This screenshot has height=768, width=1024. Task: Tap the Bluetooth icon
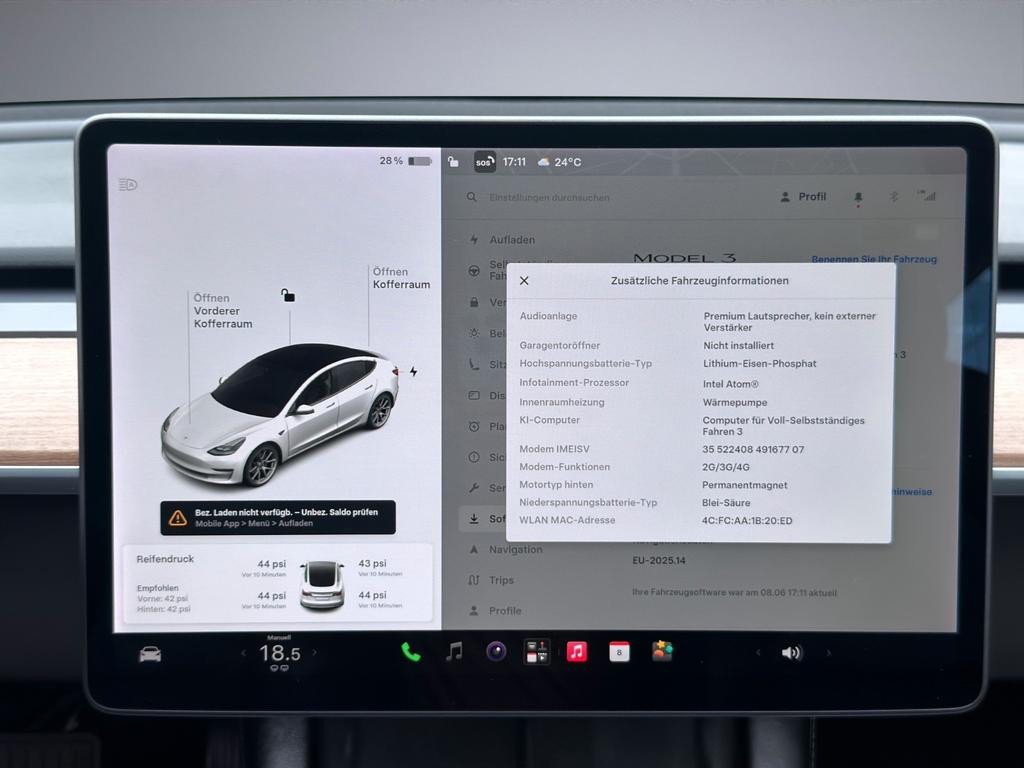(x=894, y=196)
